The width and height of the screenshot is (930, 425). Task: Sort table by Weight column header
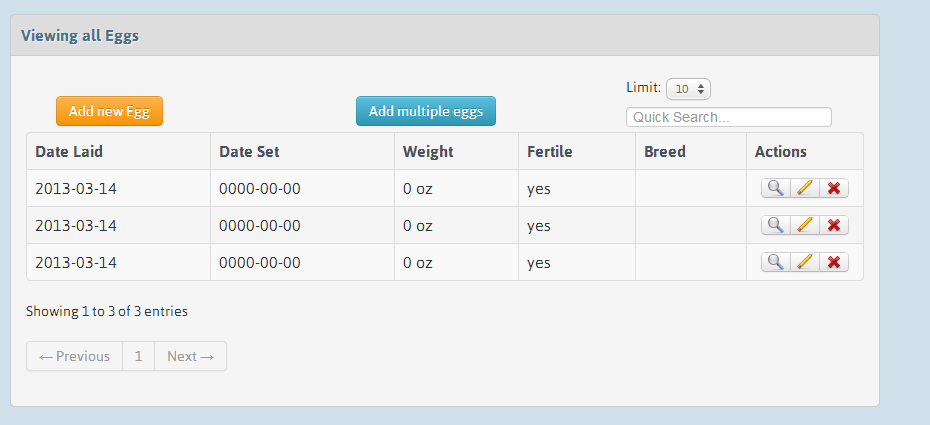click(428, 152)
